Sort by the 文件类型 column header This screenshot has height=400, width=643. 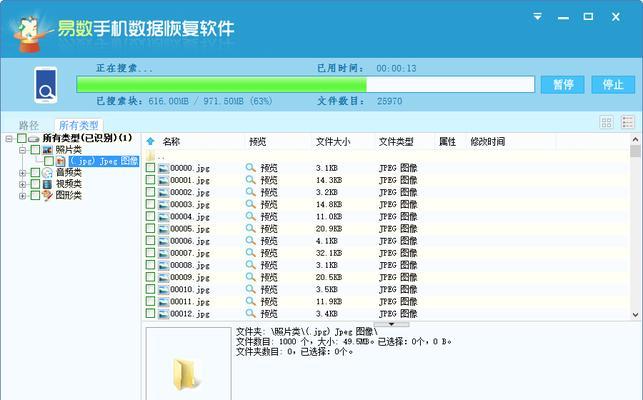point(396,142)
